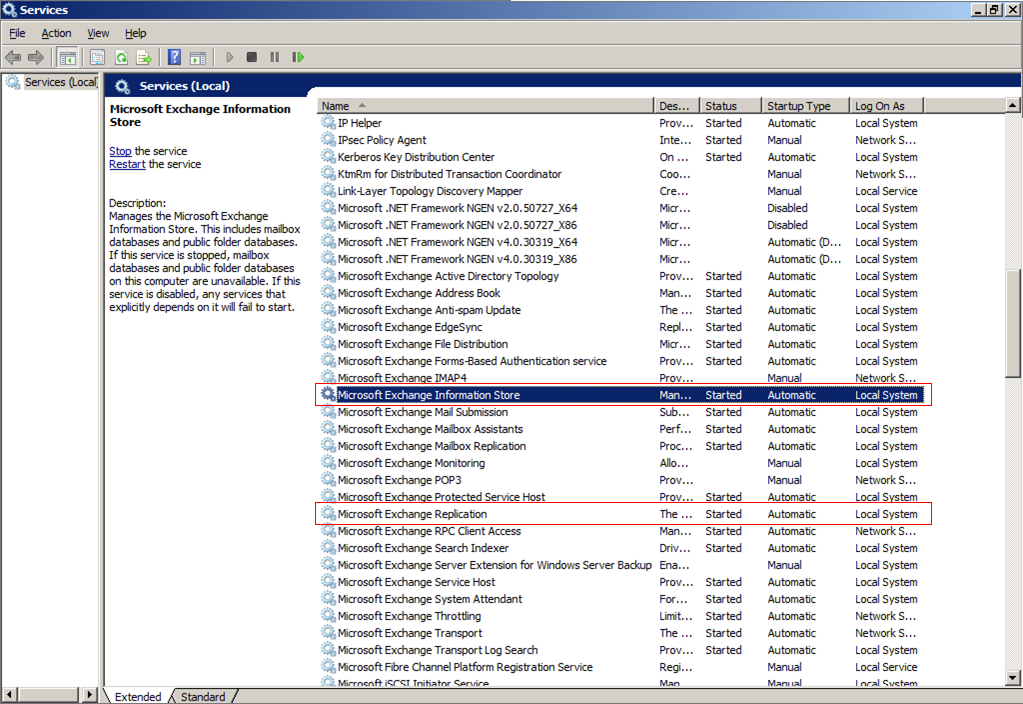Sort by the Description column header
Screen dimensions: 1023x704
[x=677, y=106]
